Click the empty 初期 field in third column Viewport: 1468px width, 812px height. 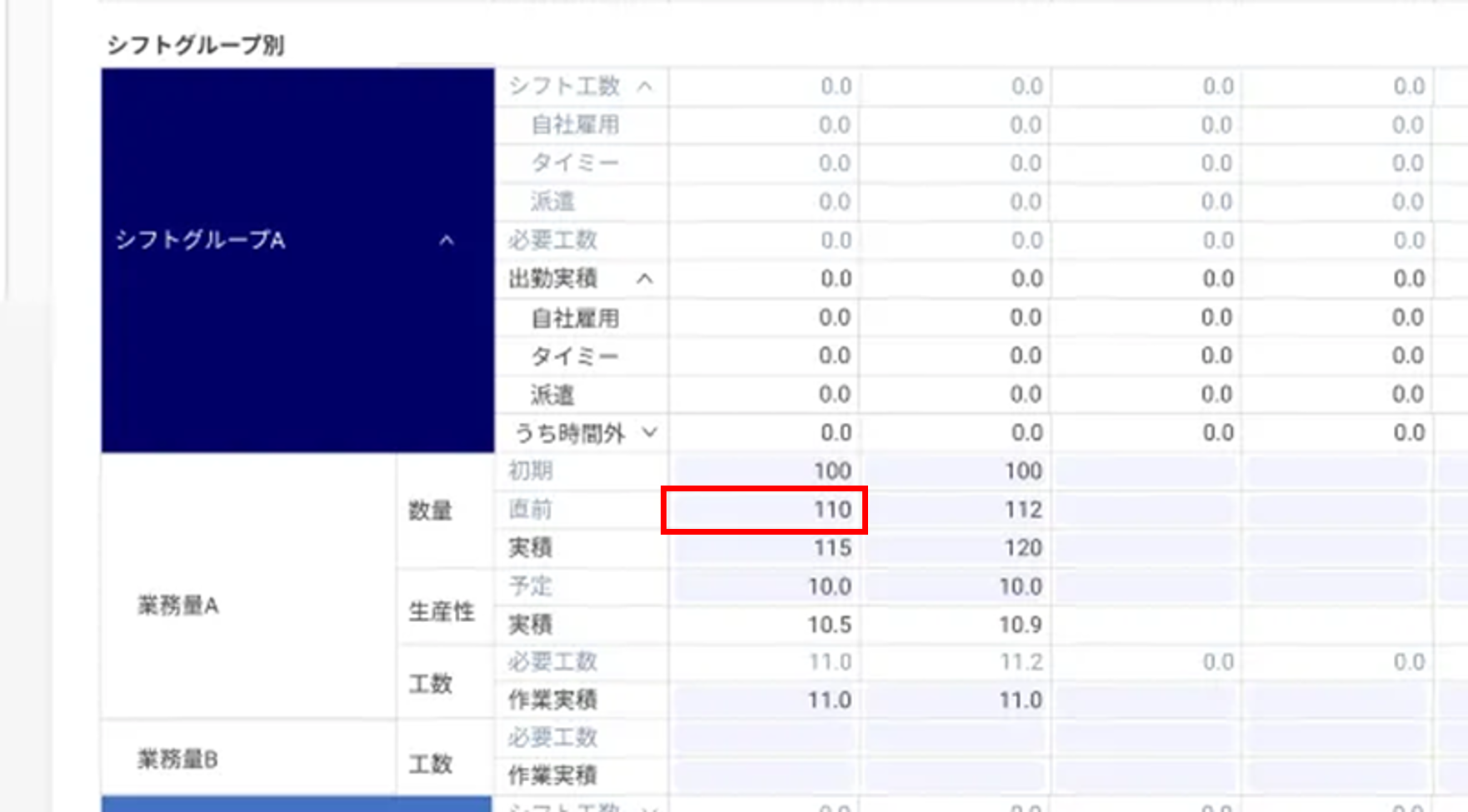tap(1146, 471)
